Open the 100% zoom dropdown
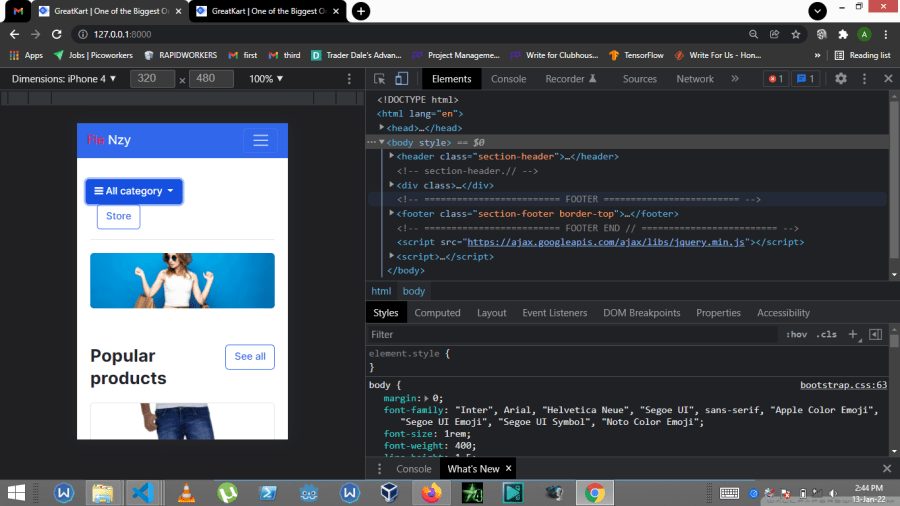This screenshot has height=506, width=900. point(266,79)
